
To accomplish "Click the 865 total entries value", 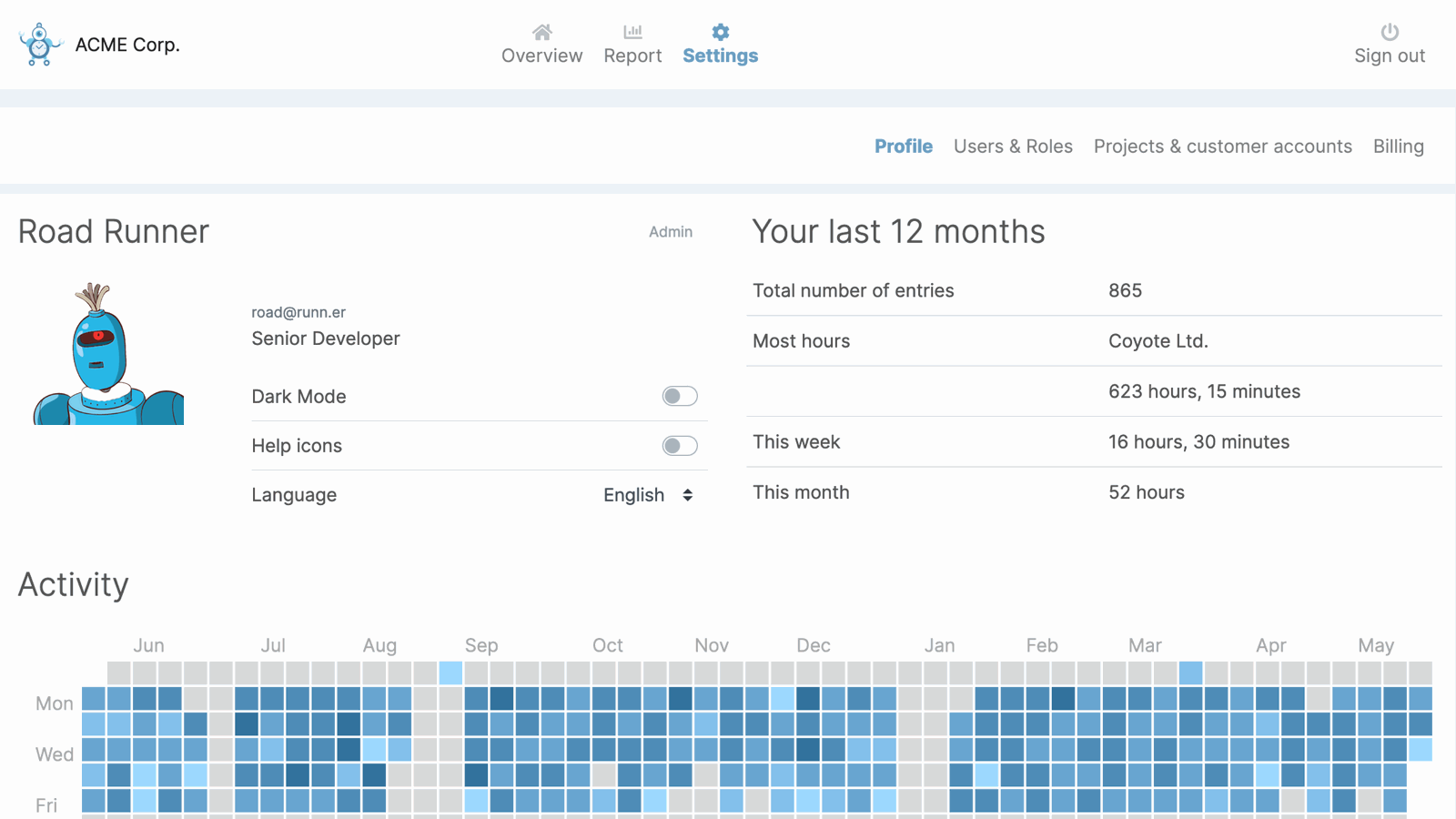I will coord(1125,290).
